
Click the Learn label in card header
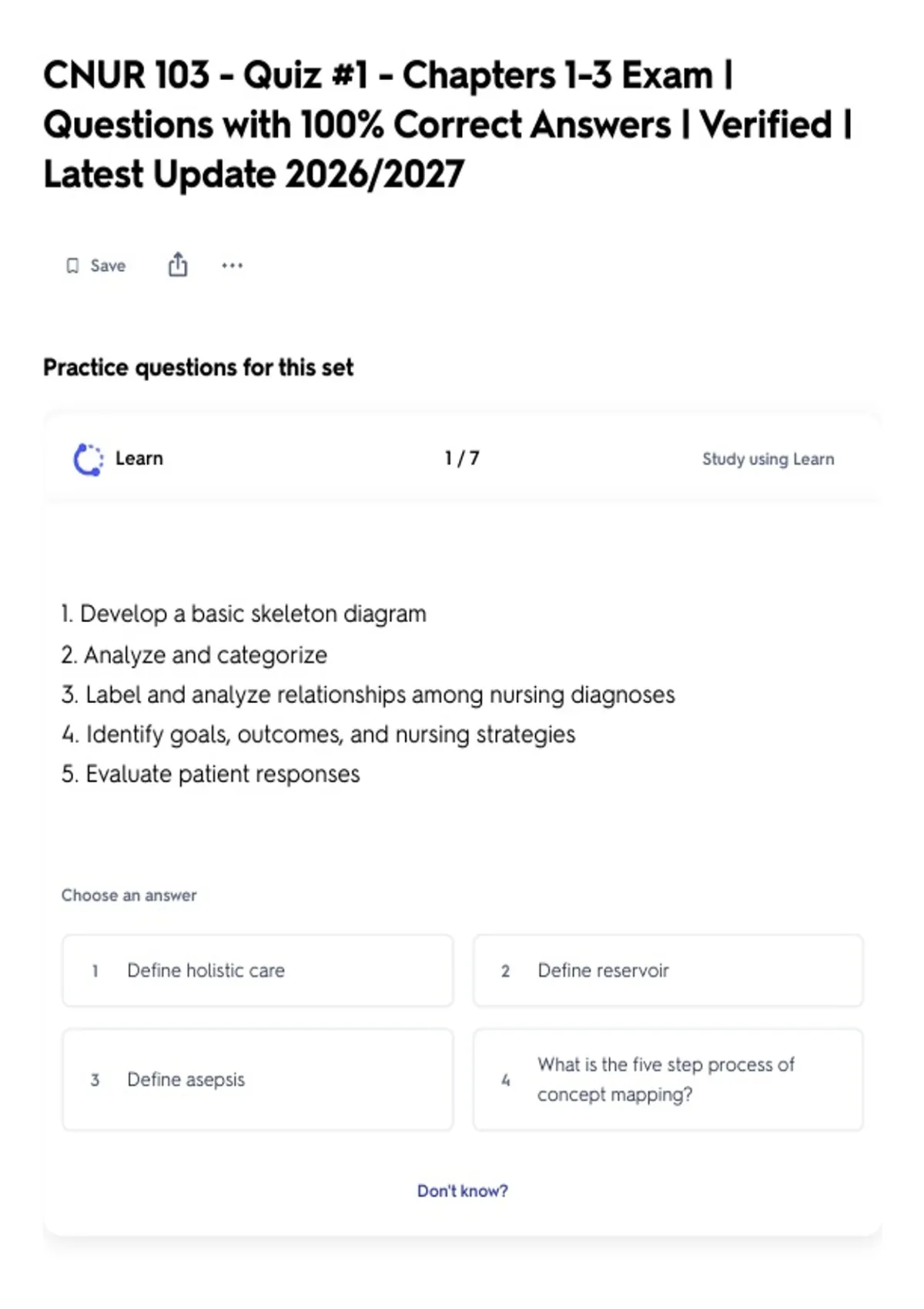click(139, 459)
